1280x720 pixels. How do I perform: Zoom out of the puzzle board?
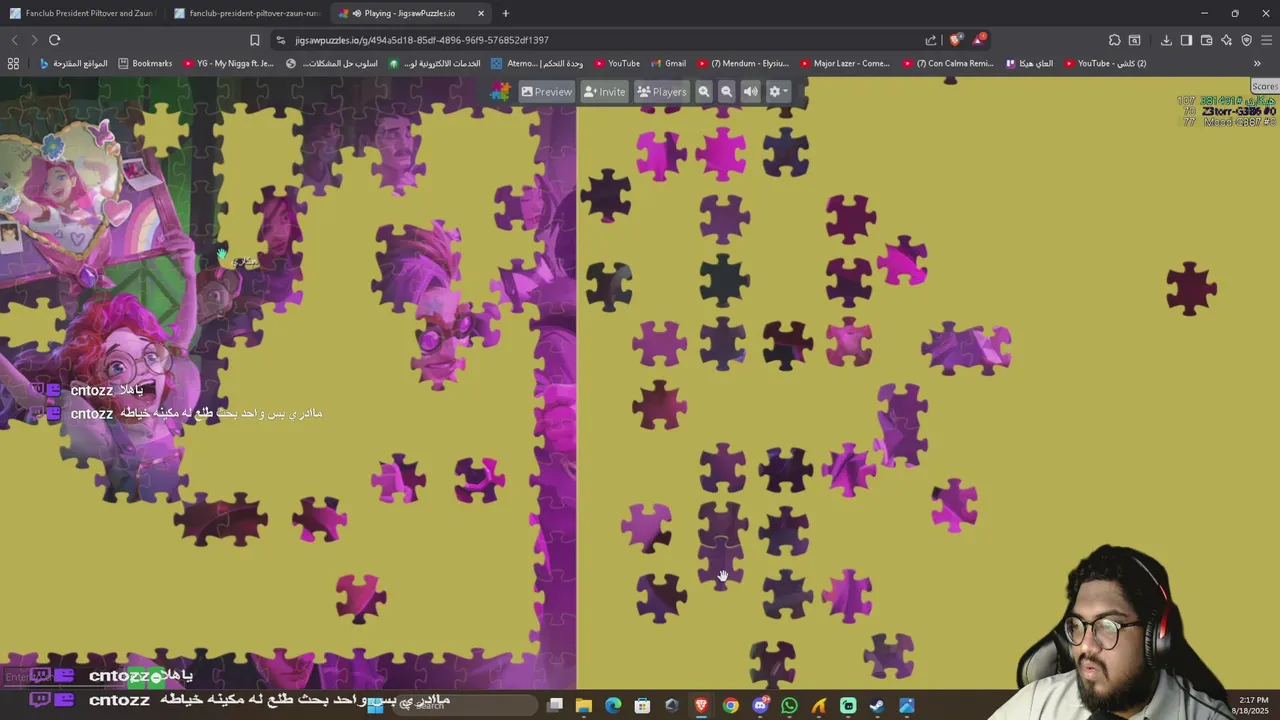[x=727, y=92]
